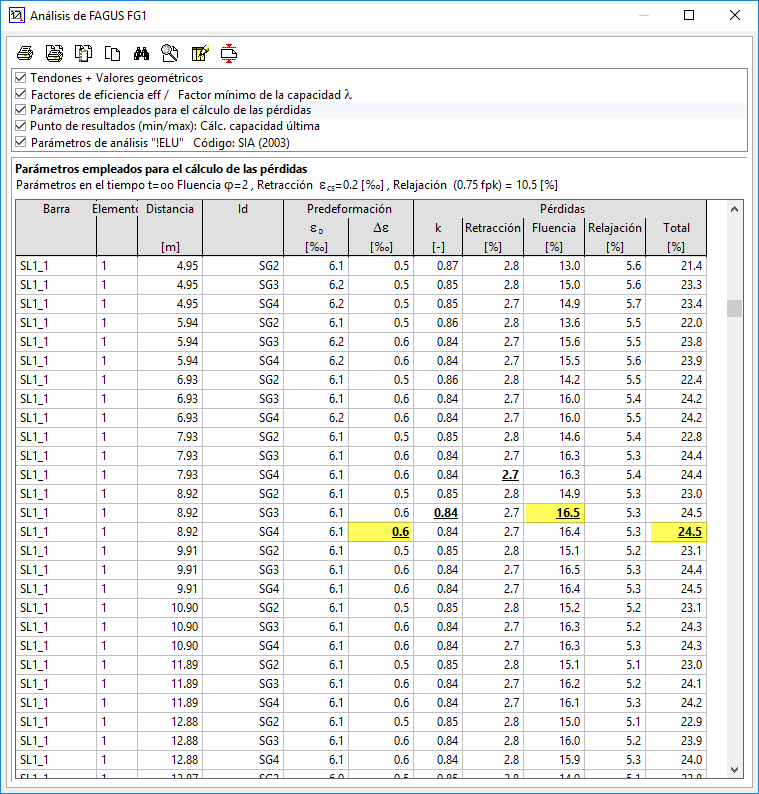This screenshot has width=759, height=794.
Task: Uncheck Parámetros empleados para el cálculo de las pérdidas
Action: tap(21, 110)
